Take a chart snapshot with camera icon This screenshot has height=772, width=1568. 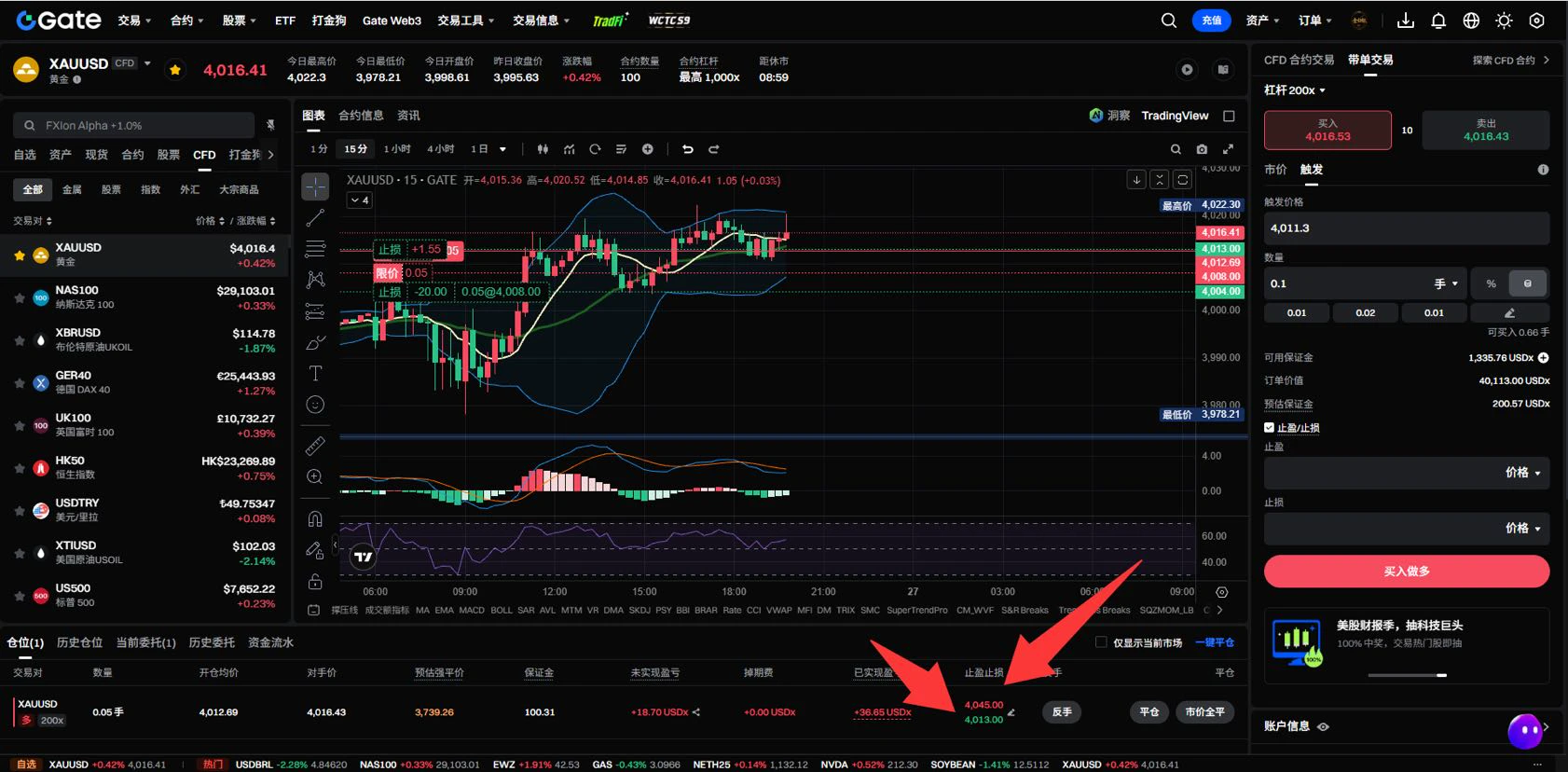1202,149
